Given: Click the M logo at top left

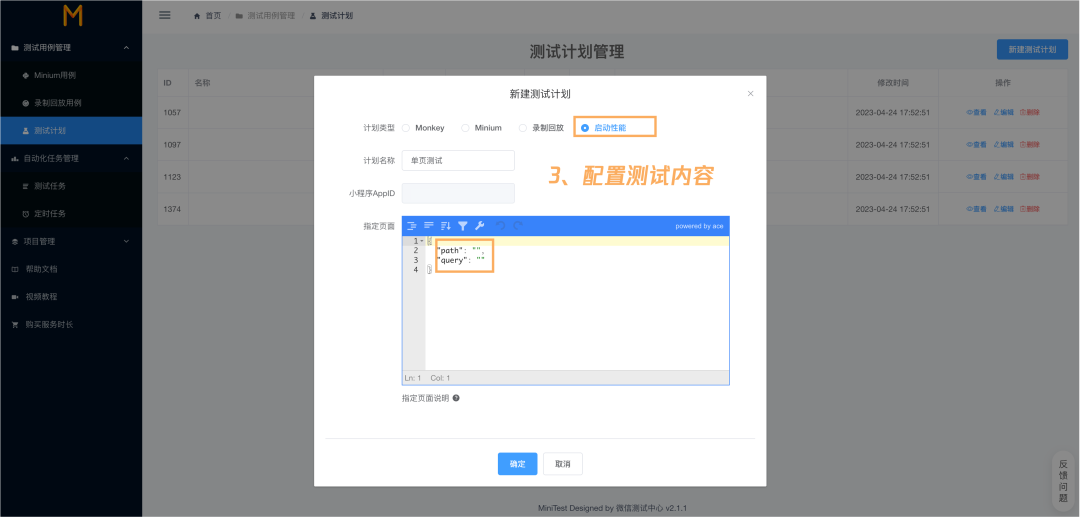Looking at the screenshot, I should point(72,15).
